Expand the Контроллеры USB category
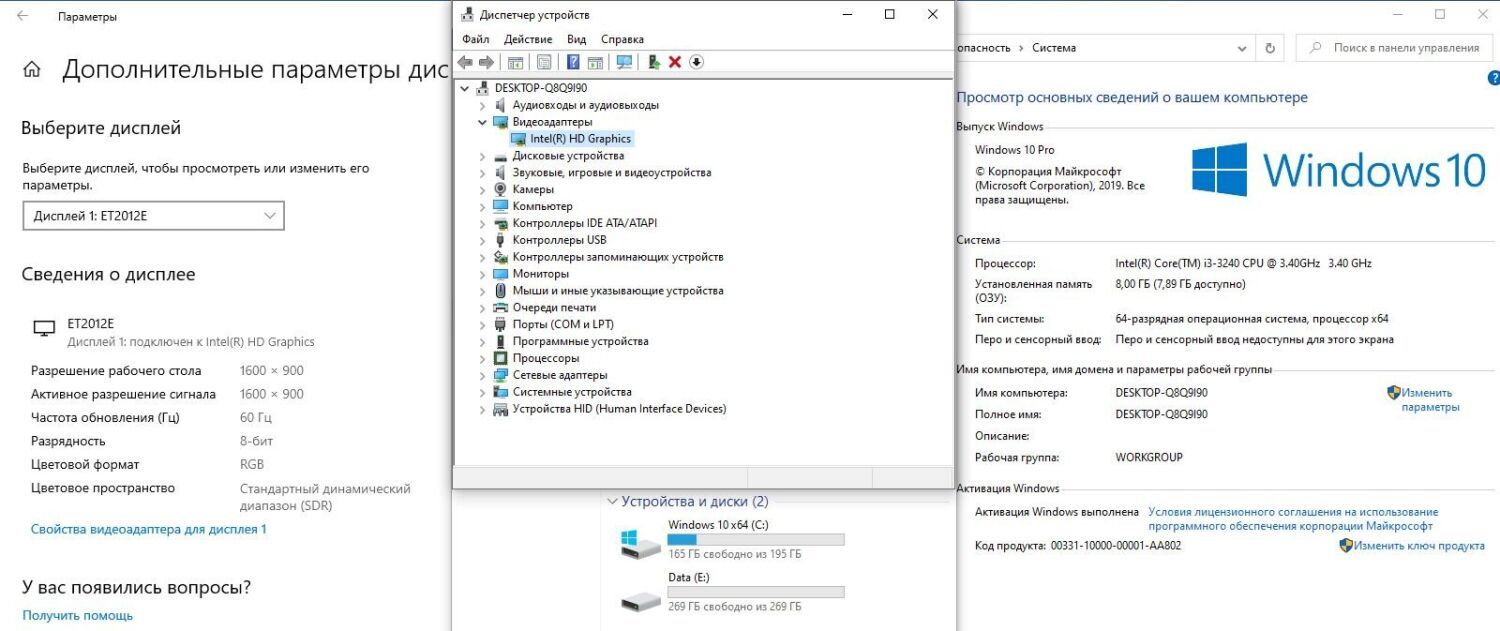This screenshot has height=631, width=1500. 483,240
